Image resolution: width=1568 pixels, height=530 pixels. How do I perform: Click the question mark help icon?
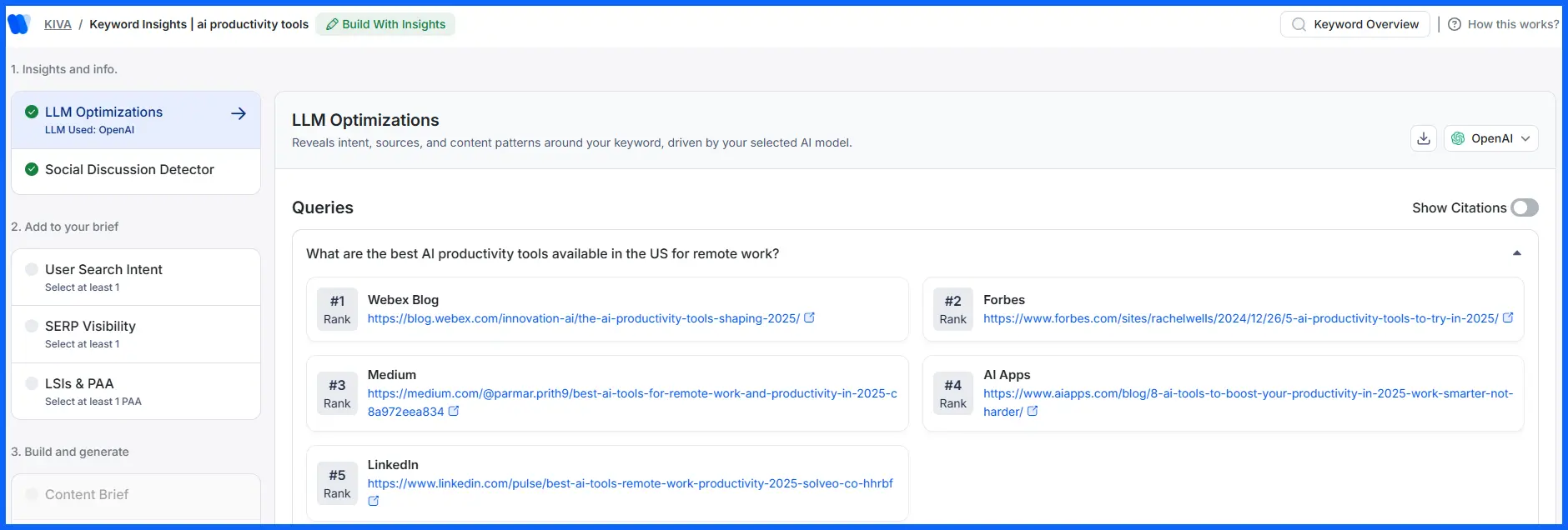coord(1455,24)
